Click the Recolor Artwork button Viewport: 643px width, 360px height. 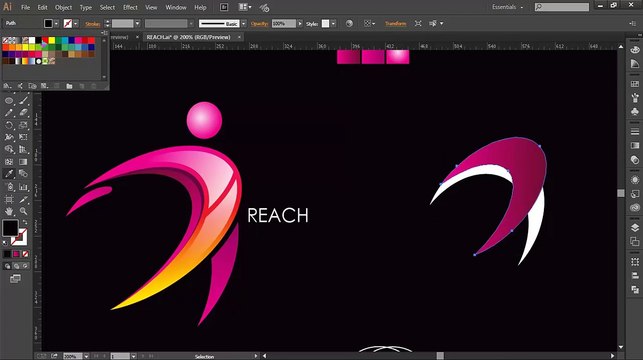tap(349, 23)
